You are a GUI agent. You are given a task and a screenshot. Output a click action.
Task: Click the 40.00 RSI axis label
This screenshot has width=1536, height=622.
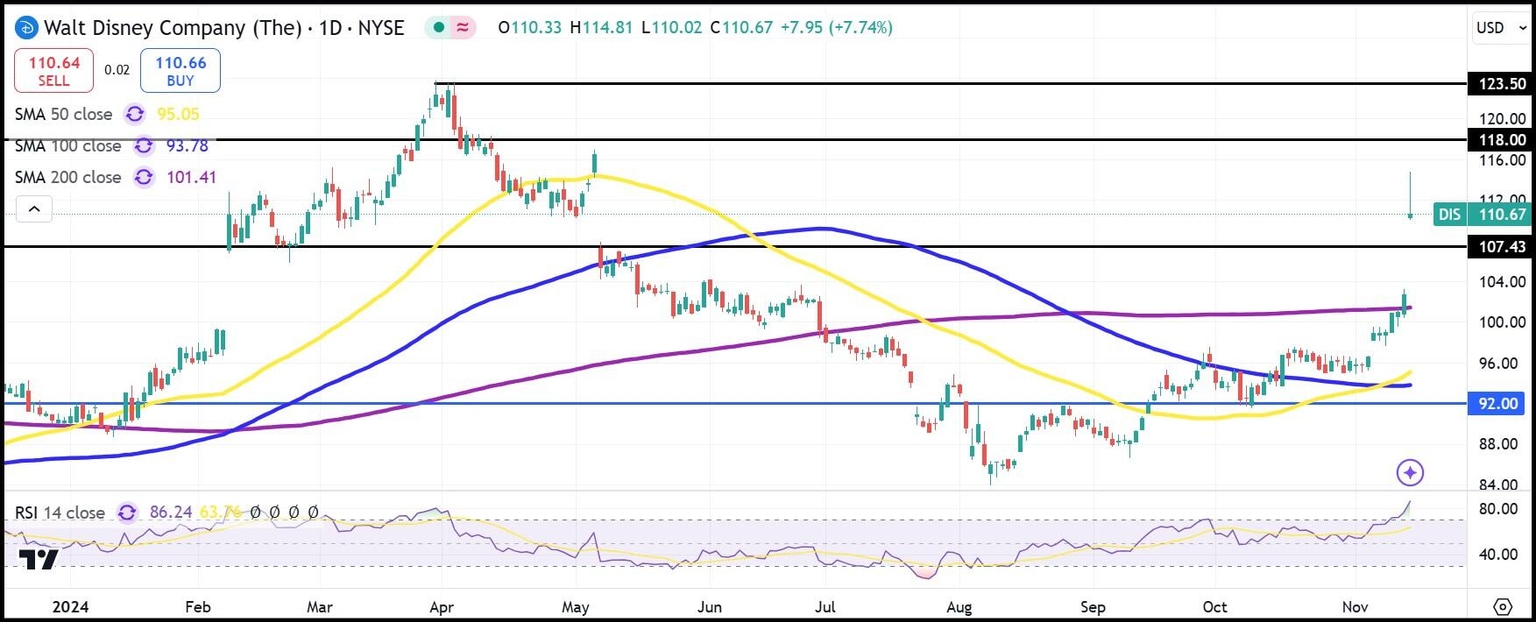coord(1499,555)
